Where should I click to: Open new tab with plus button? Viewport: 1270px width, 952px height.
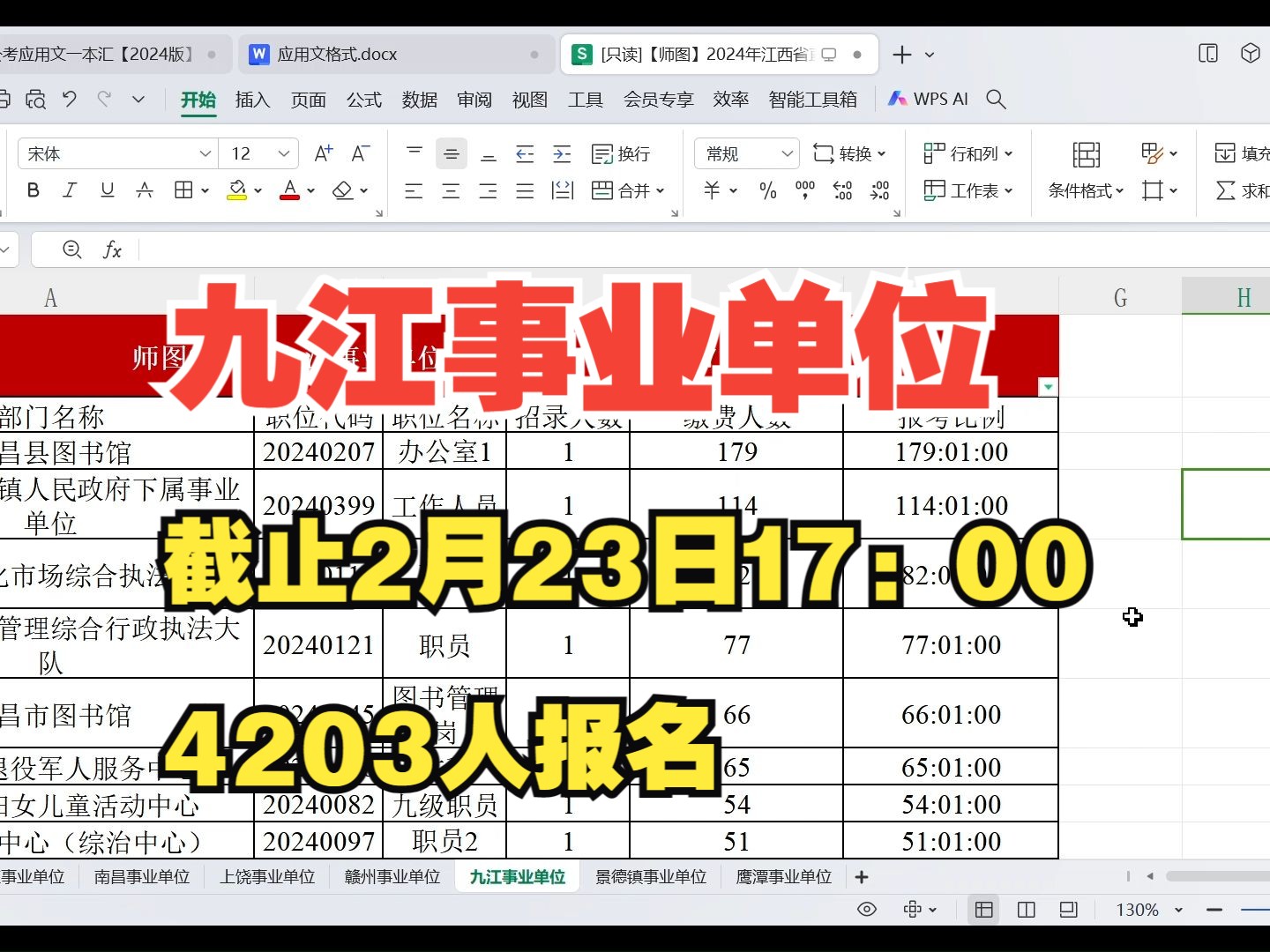901,55
